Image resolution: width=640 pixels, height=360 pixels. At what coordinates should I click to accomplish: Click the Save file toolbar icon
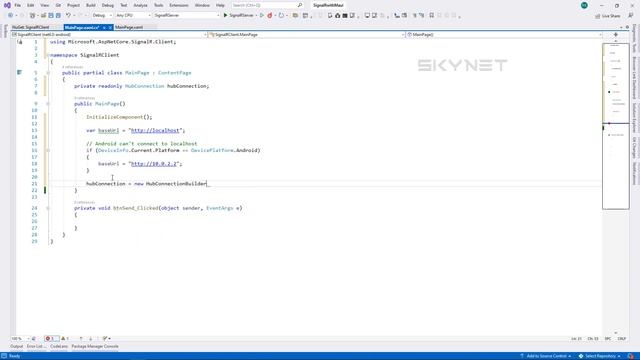click(51, 16)
